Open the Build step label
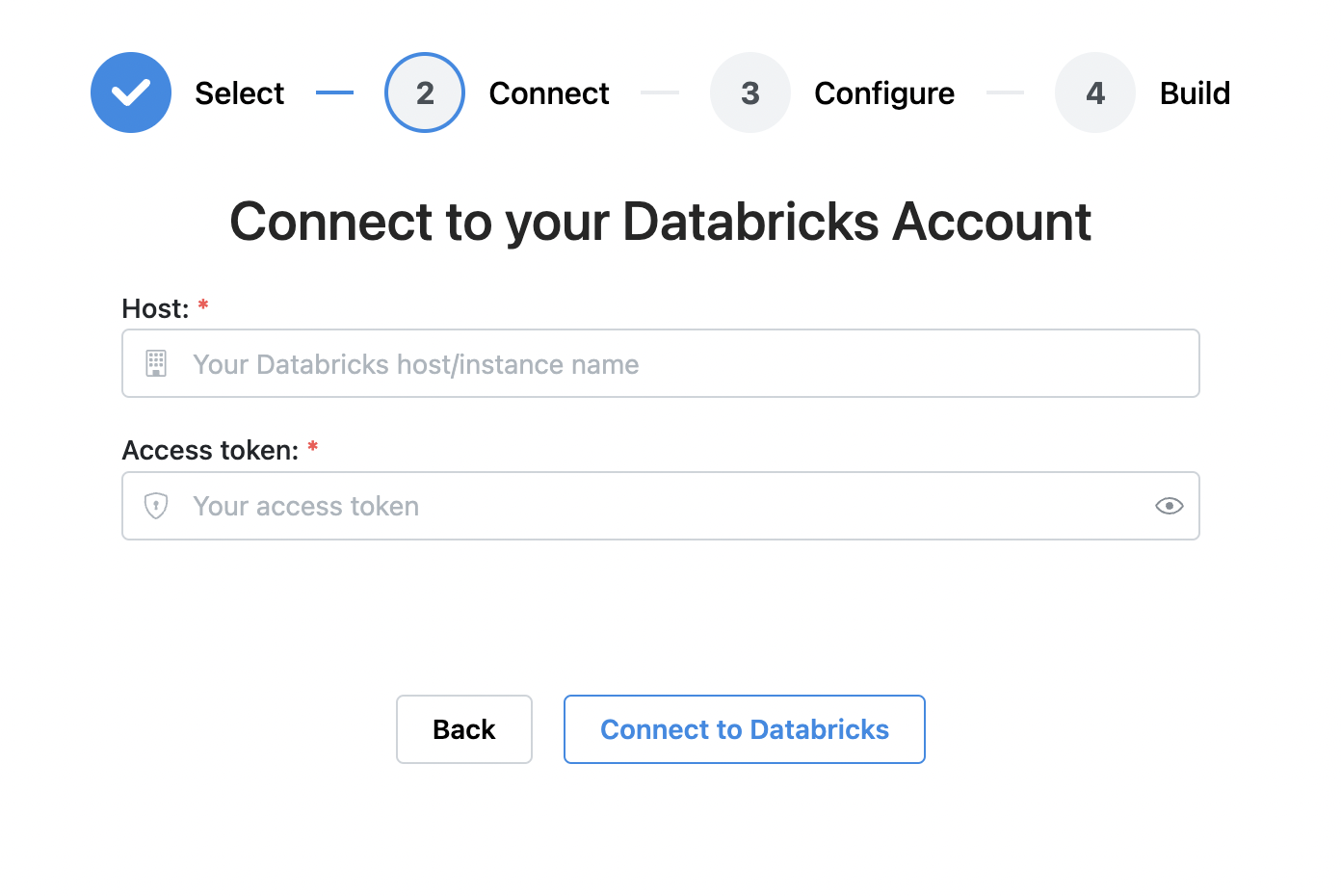1341x896 pixels. click(x=1195, y=93)
